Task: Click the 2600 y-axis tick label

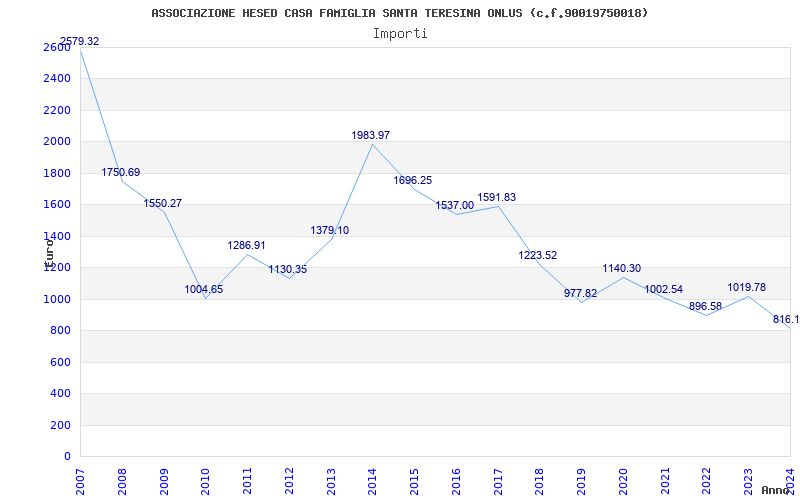Action: tap(57, 47)
